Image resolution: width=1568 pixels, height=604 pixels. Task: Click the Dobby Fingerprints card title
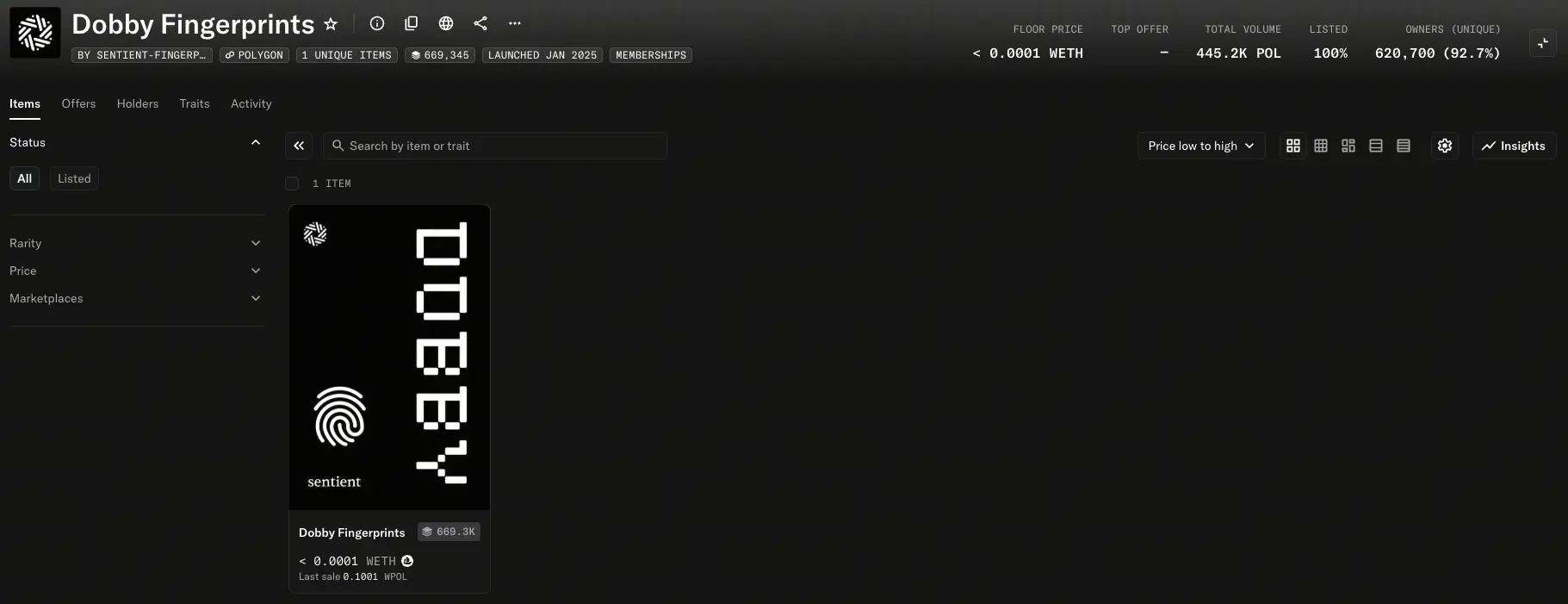coord(351,532)
